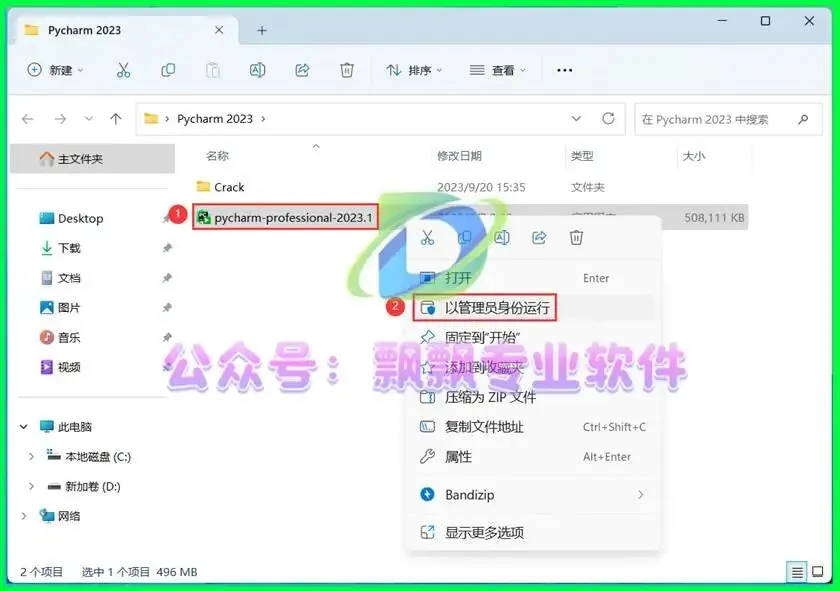Click the Refresh button

click(608, 118)
